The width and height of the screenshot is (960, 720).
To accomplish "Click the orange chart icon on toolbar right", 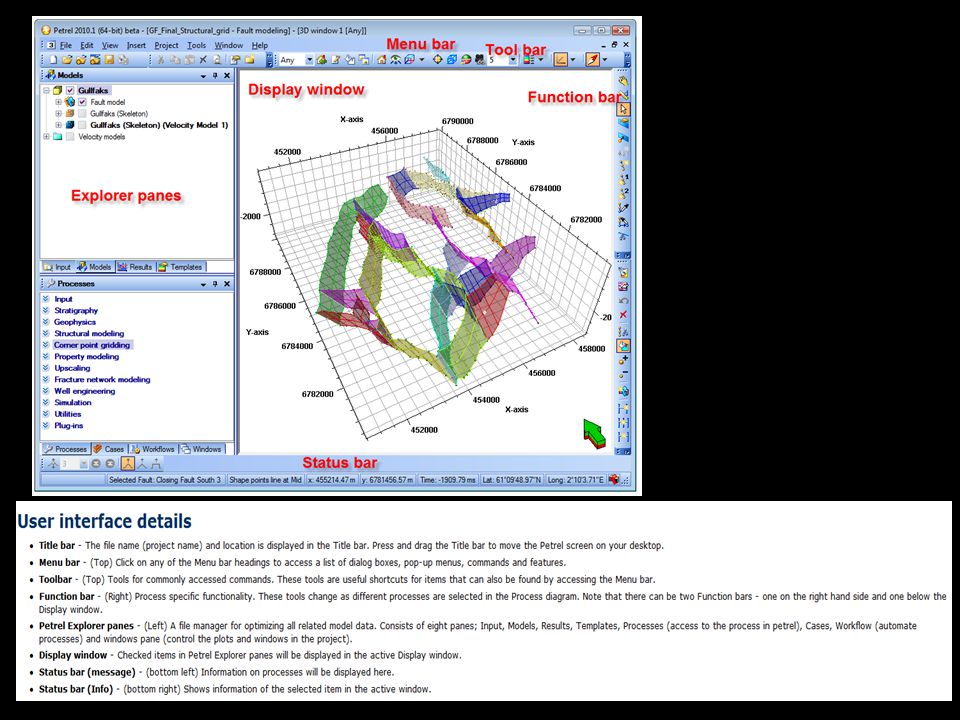I will click(x=560, y=59).
